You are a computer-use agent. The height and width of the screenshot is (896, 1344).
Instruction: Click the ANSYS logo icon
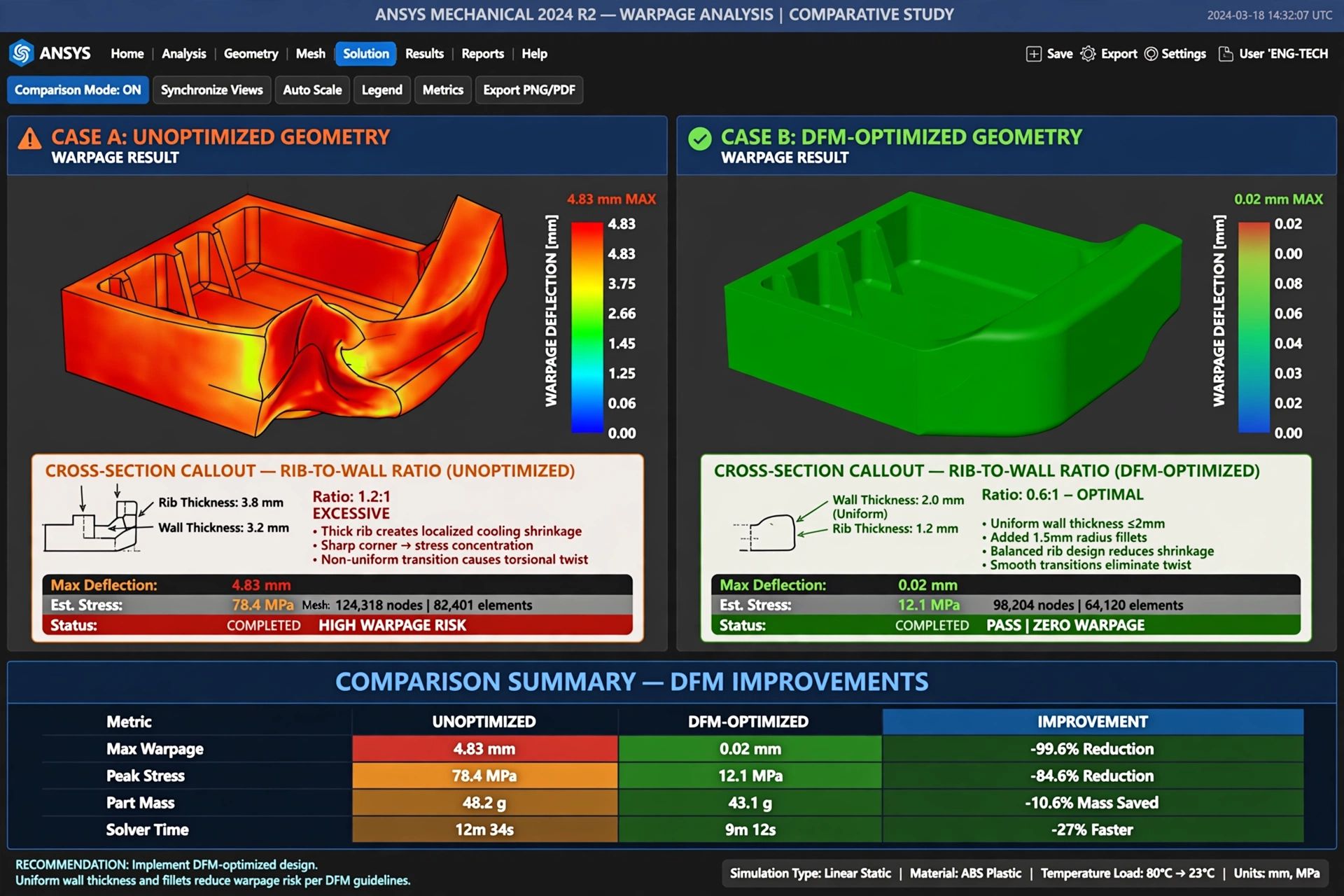(22, 53)
